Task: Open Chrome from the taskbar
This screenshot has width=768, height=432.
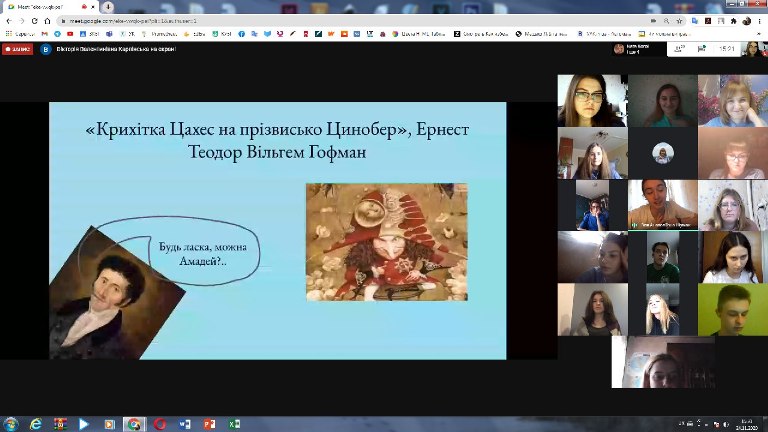Action: [134, 424]
